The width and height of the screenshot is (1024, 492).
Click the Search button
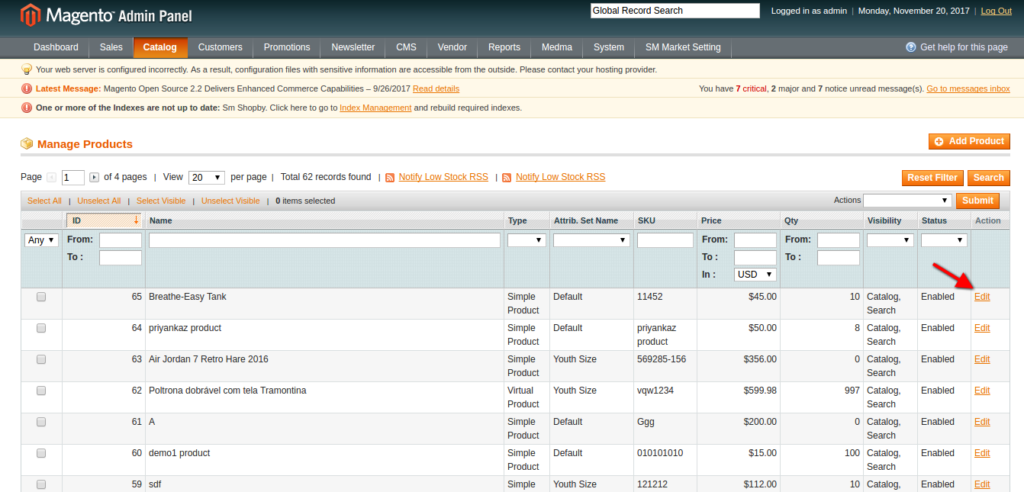[989, 178]
